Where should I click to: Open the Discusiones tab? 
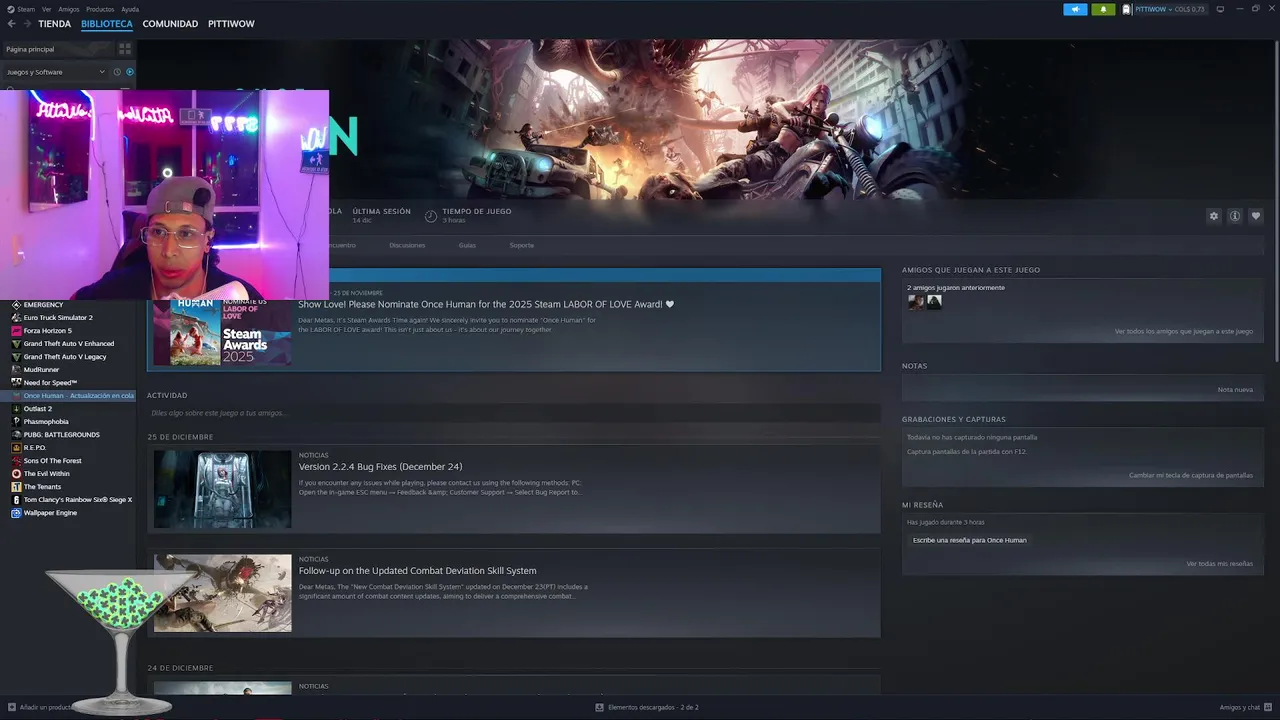(x=407, y=245)
